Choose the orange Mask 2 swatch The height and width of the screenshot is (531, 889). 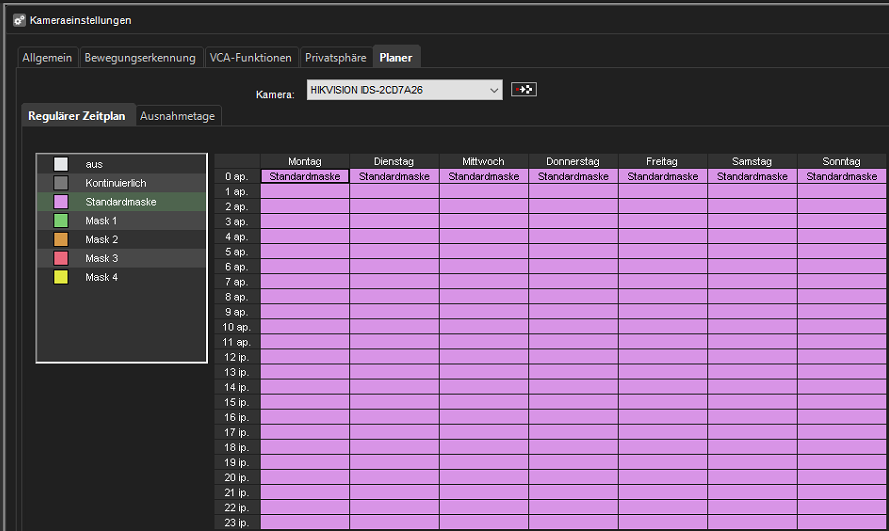pyautogui.click(x=61, y=240)
